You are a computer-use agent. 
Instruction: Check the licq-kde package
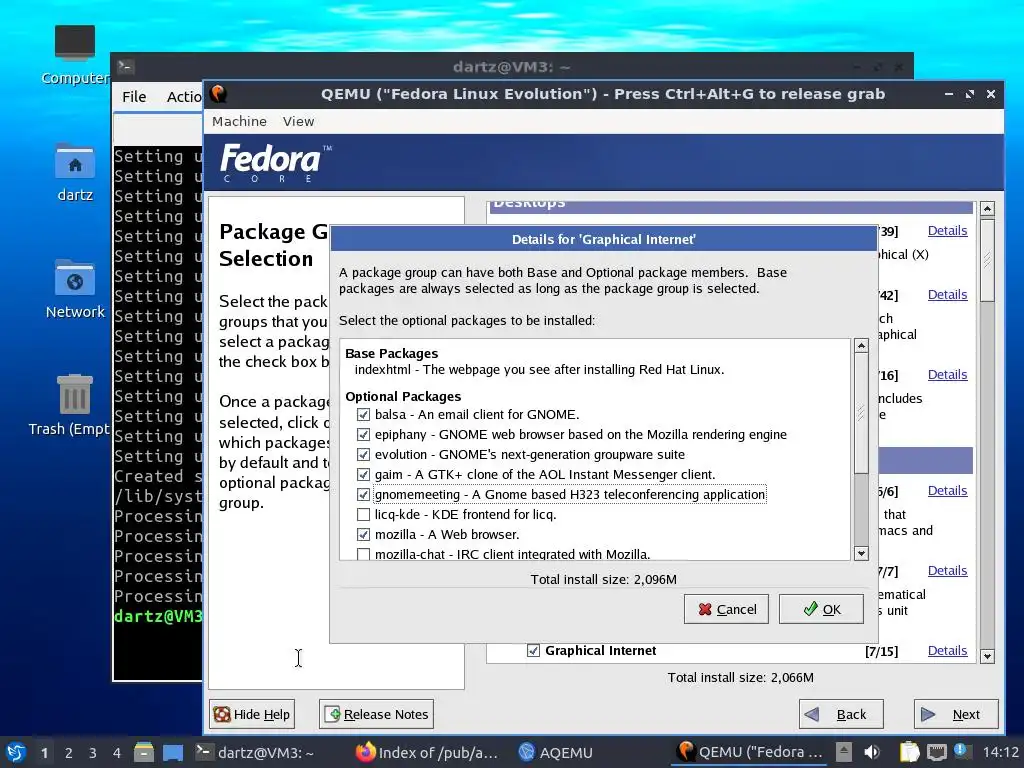pos(364,515)
